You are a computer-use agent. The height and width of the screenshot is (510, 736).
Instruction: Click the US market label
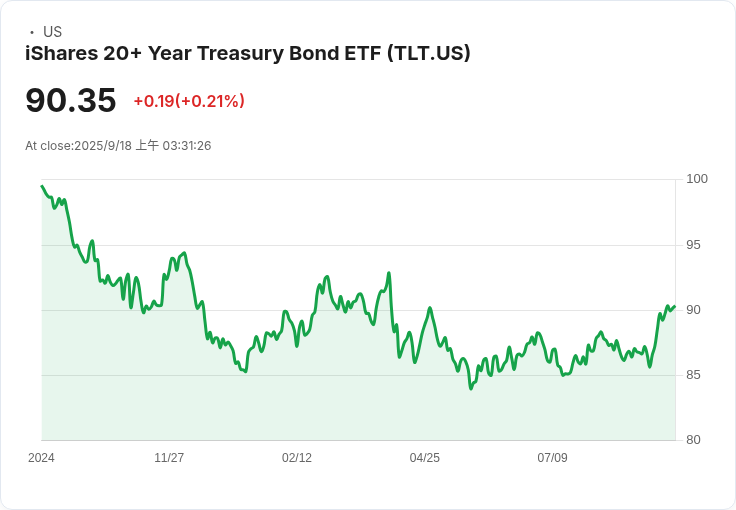pos(52,32)
